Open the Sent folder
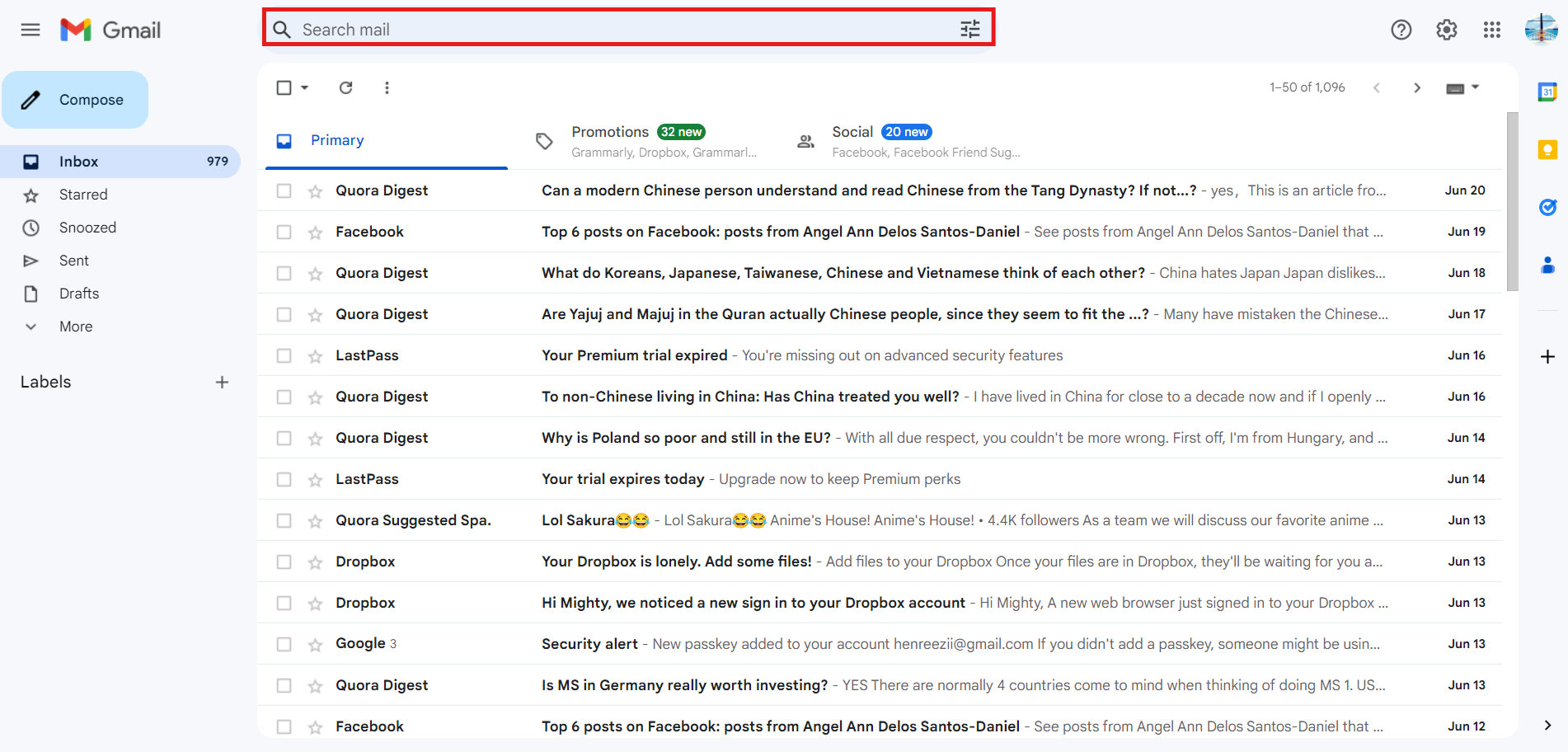This screenshot has height=752, width=1568. pos(120,261)
